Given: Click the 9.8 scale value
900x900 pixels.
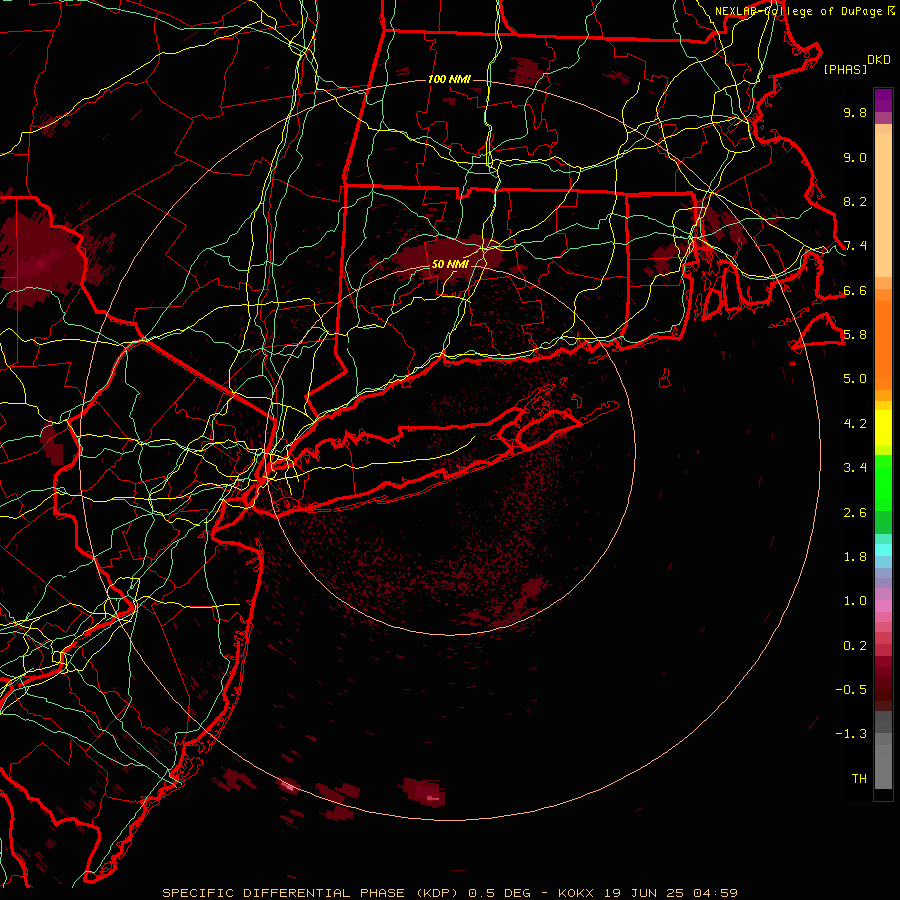Looking at the screenshot, I should click(x=855, y=112).
